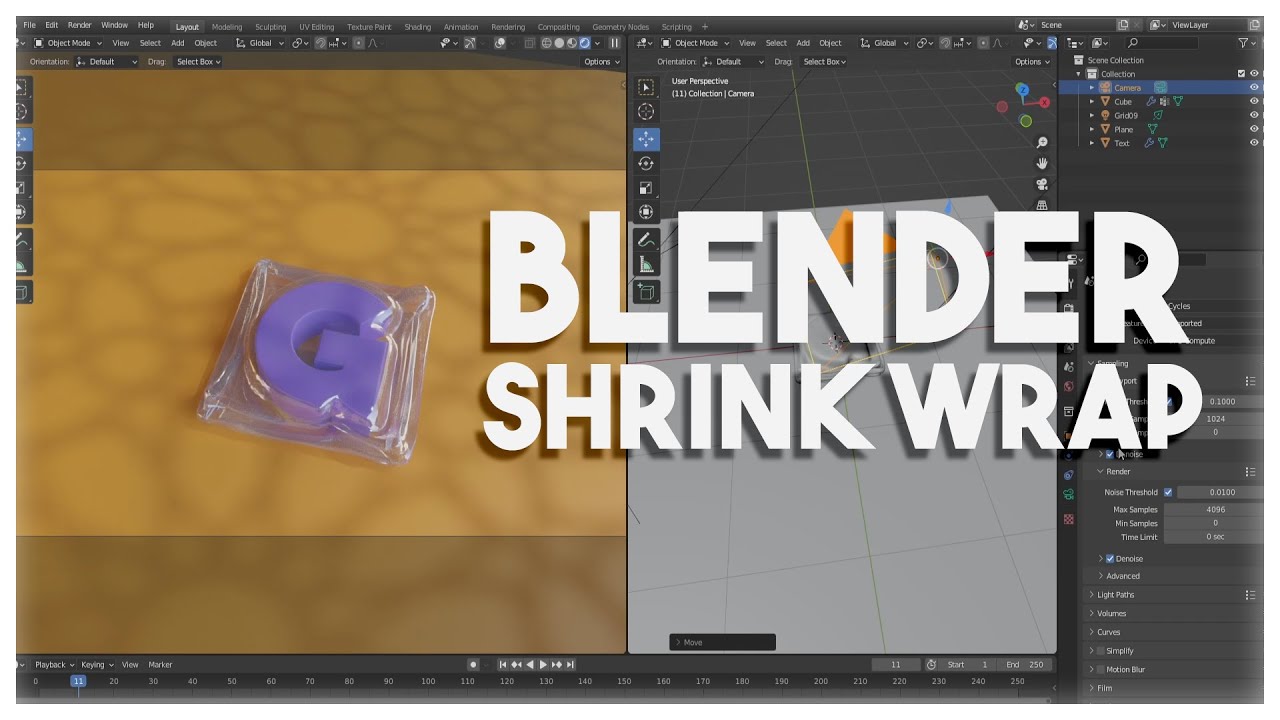Enable wireframe shading in left viewport
The width and height of the screenshot is (1280, 720).
(546, 43)
